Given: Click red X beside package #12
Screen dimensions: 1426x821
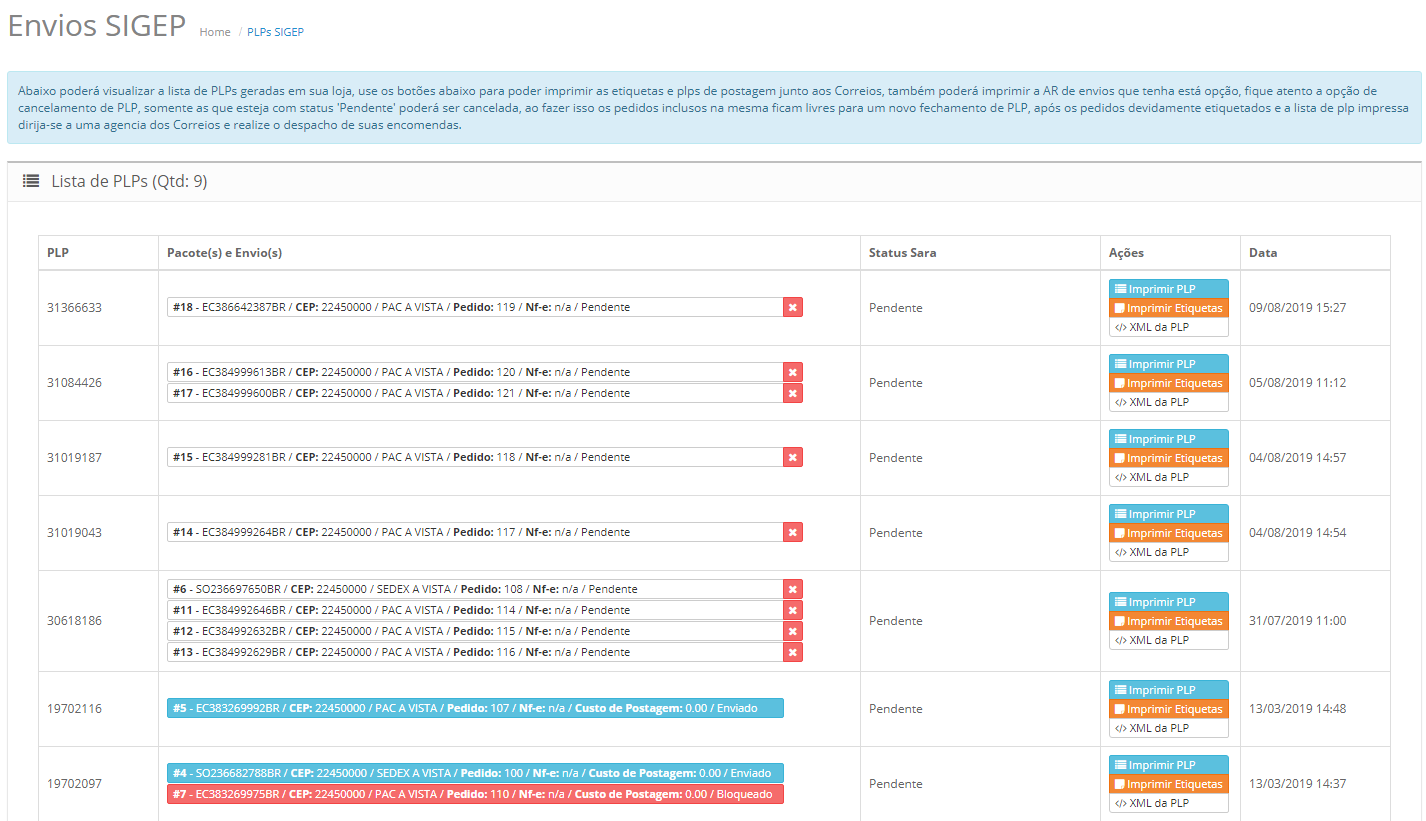Looking at the screenshot, I should [792, 632].
